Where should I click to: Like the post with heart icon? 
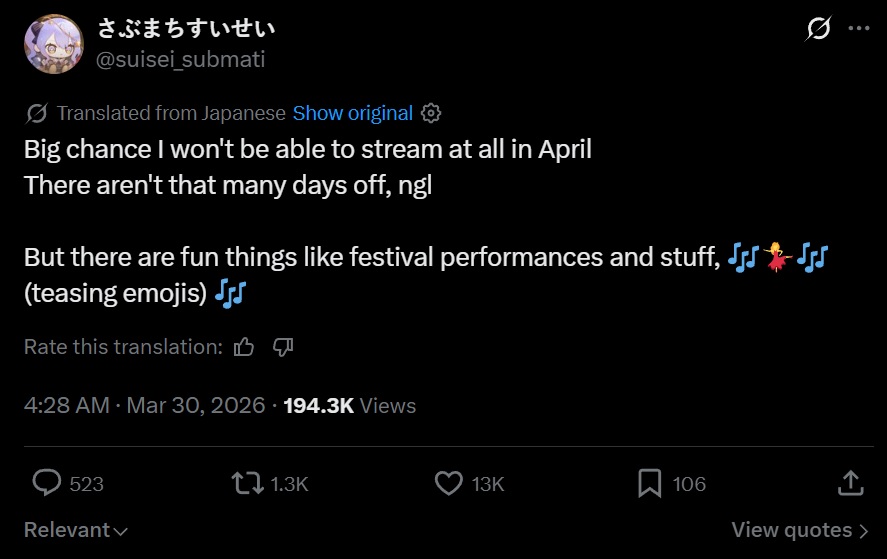coord(449,484)
